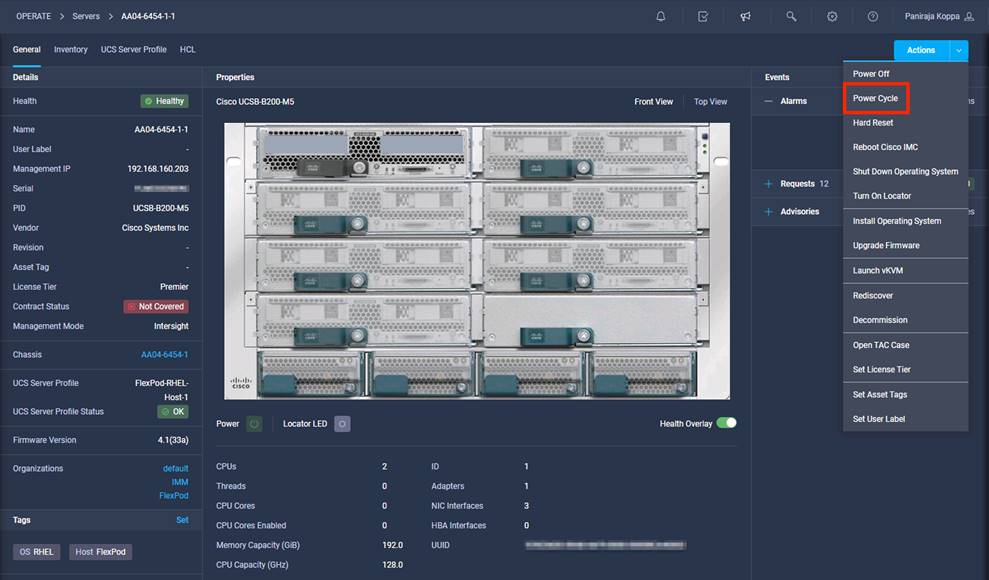The width and height of the screenshot is (989, 580).
Task: Click the chassis front view image
Action: click(477, 261)
